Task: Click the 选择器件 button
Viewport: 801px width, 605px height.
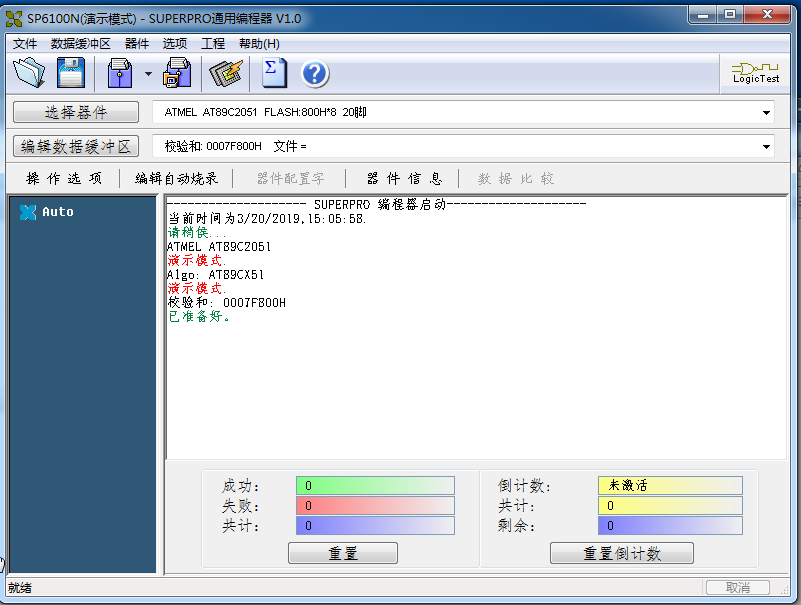Action: click(x=76, y=112)
